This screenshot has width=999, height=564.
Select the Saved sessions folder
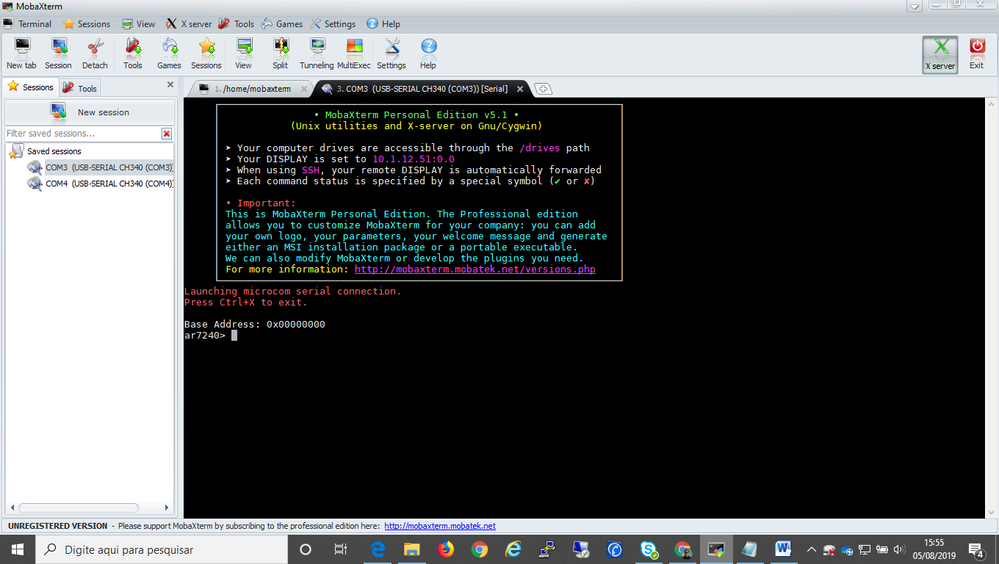[x=45, y=151]
